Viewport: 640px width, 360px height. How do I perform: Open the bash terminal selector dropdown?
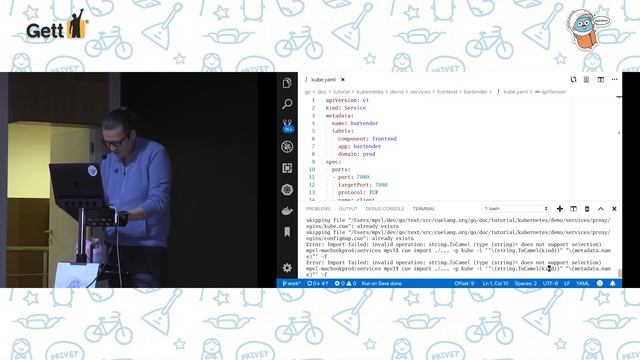[x=516, y=209]
